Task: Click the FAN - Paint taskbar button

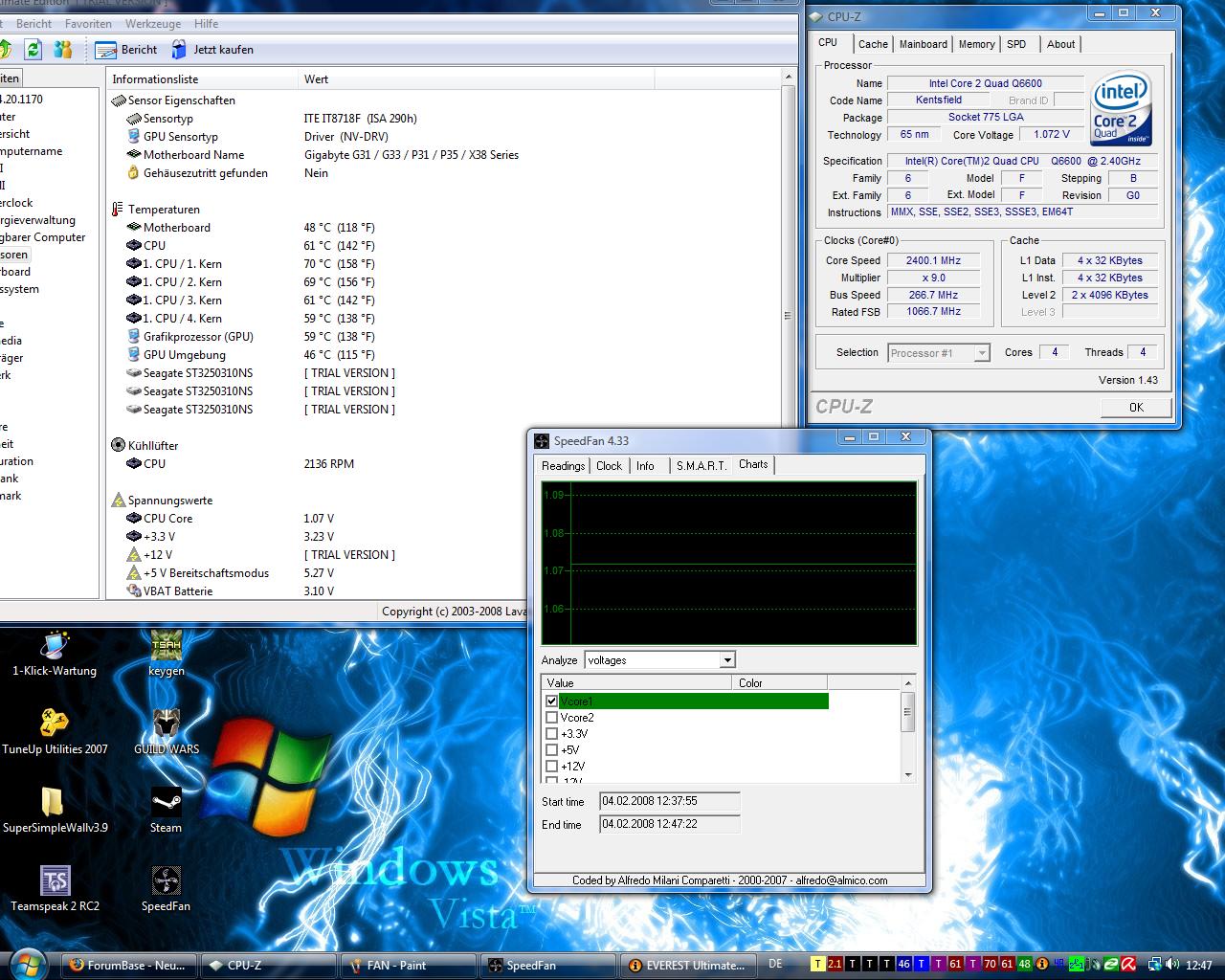Action: 409,965
